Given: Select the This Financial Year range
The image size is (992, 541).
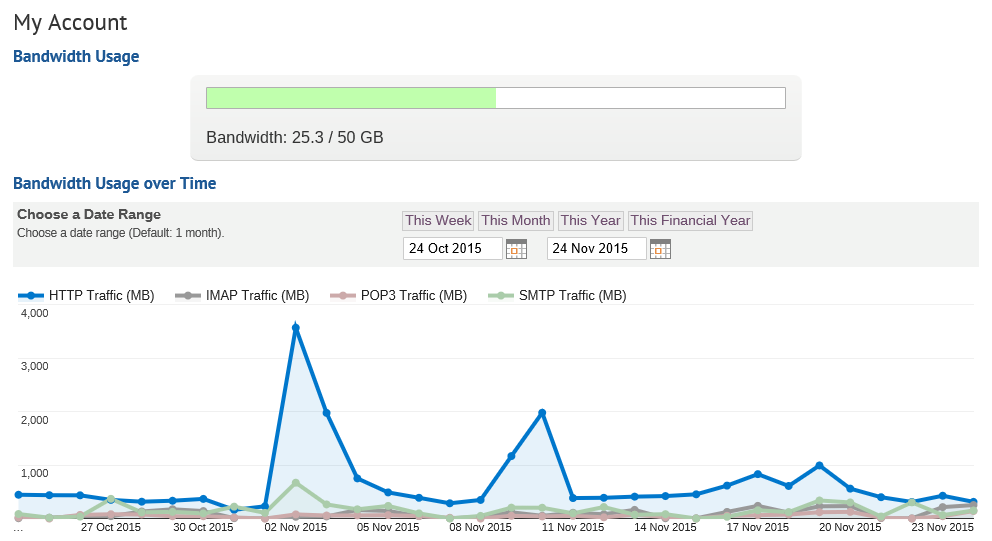Looking at the screenshot, I should tap(690, 220).
